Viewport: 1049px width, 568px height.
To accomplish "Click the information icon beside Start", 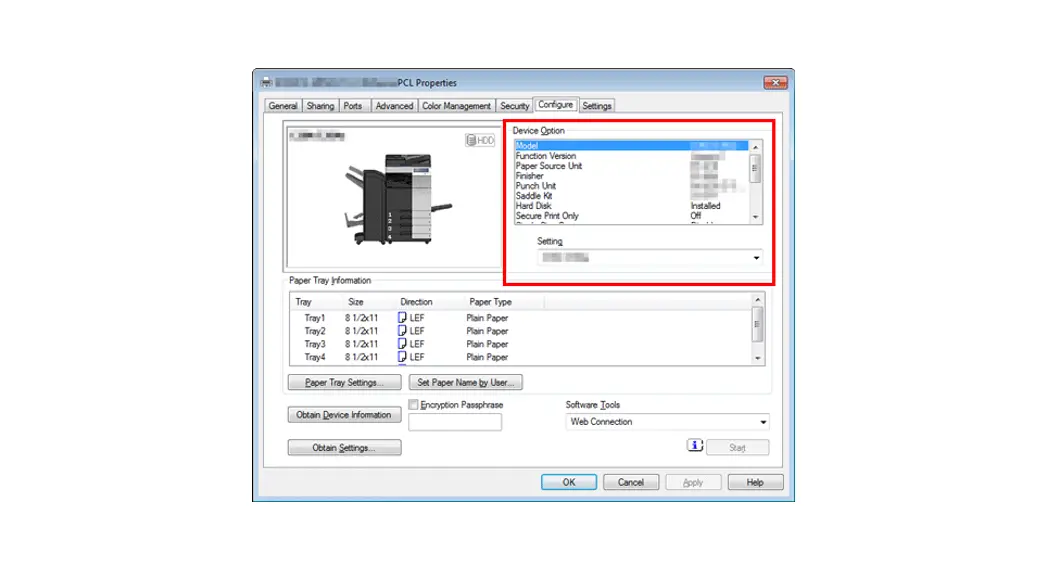I will click(x=694, y=446).
